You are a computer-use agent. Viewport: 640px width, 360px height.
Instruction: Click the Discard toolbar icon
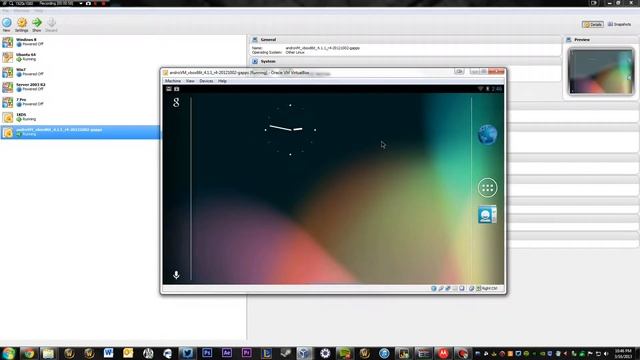pos(51,24)
